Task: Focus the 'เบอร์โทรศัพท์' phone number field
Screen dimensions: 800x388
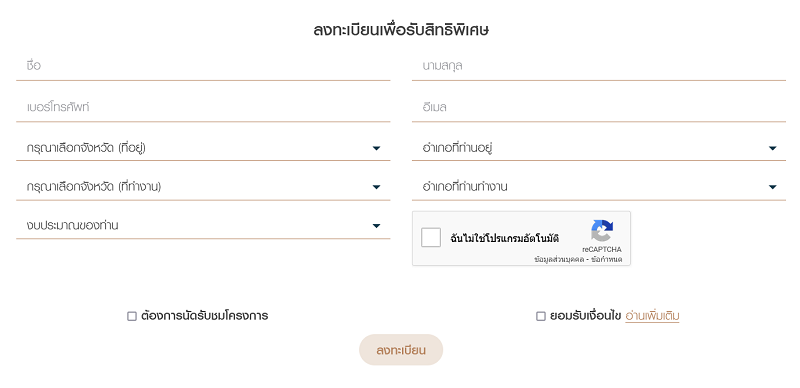Action: coord(203,108)
